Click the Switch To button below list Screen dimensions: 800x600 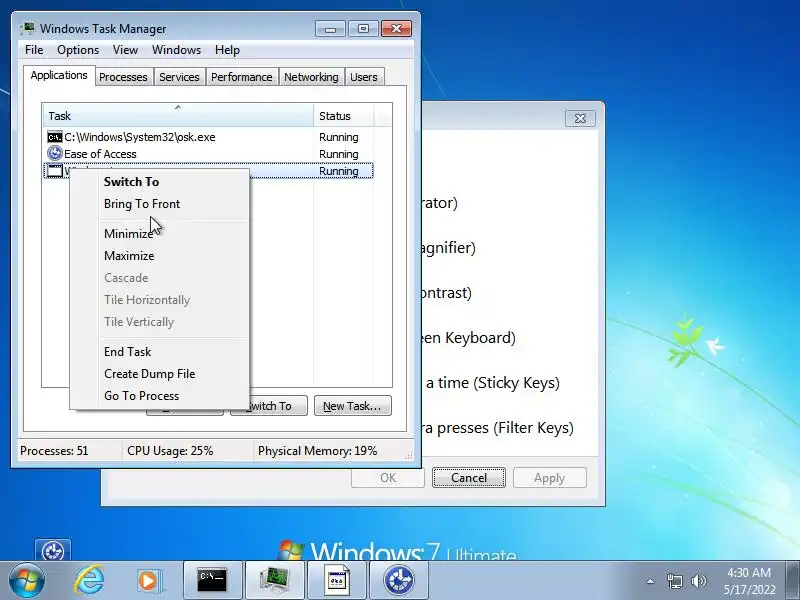[269, 406]
